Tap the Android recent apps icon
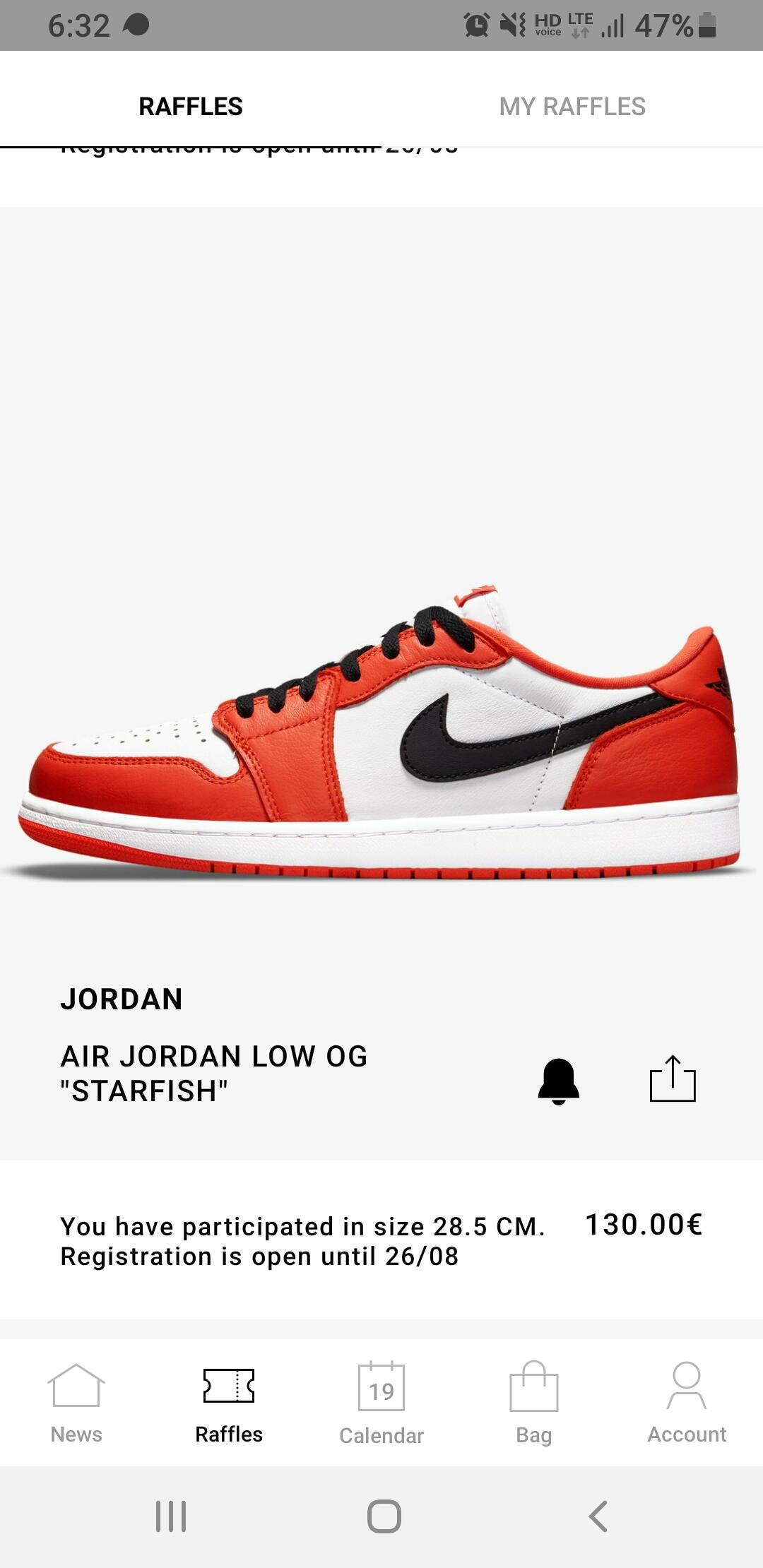Image resolution: width=763 pixels, height=1568 pixels. click(x=171, y=1516)
